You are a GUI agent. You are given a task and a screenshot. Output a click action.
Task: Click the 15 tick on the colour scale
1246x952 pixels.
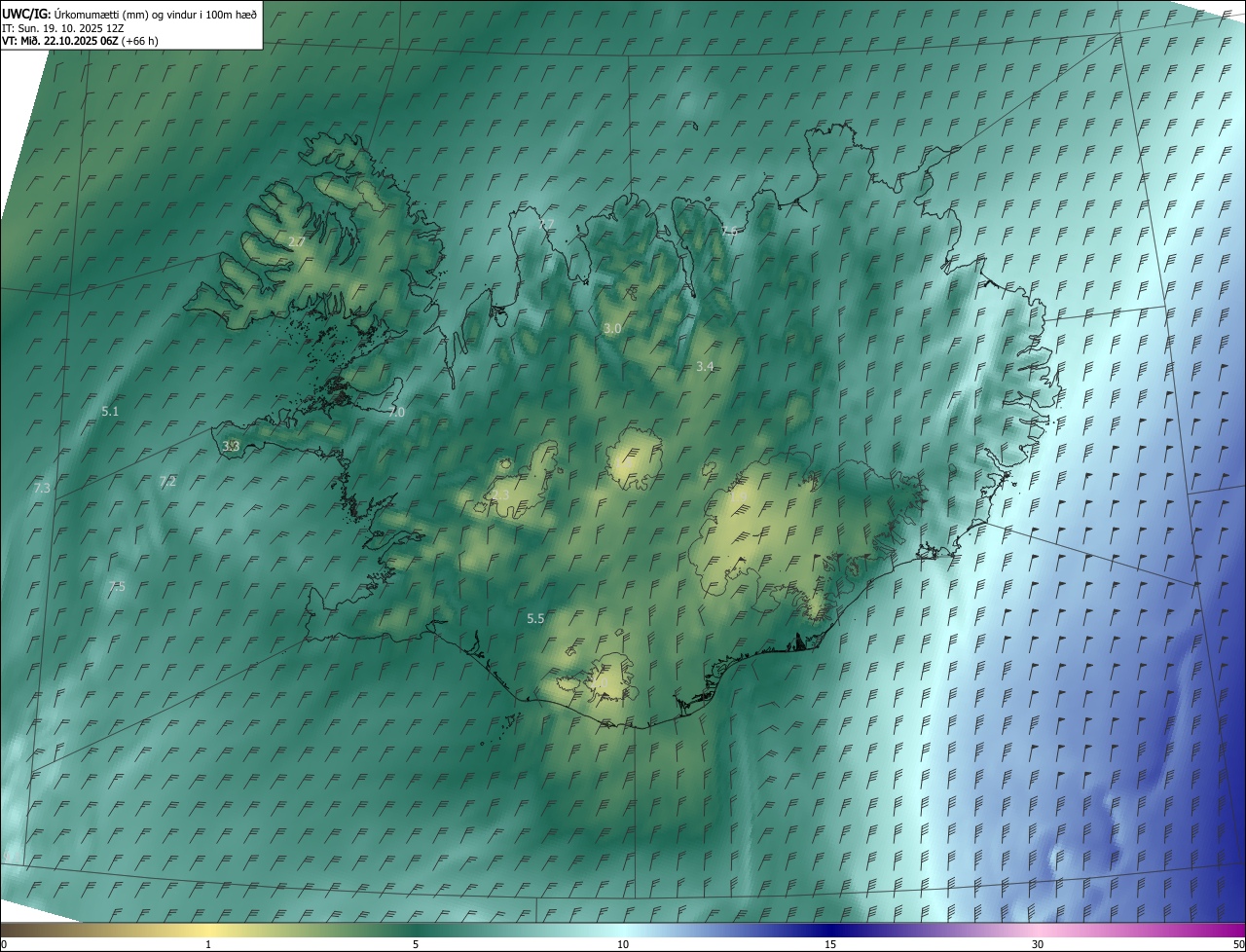pos(830,944)
